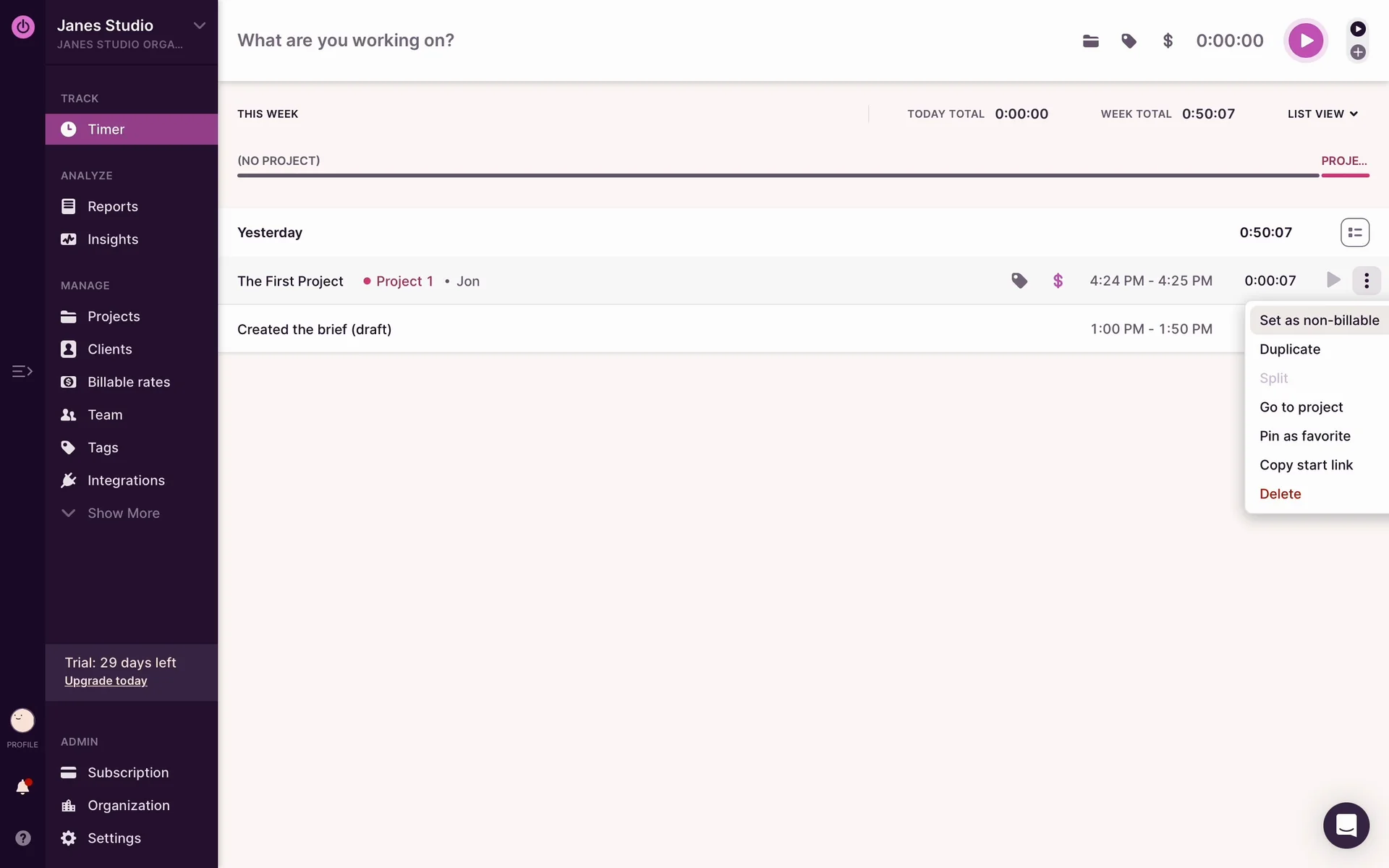Toggle billable dollar icon in timer bar
The height and width of the screenshot is (868, 1389).
(1167, 41)
